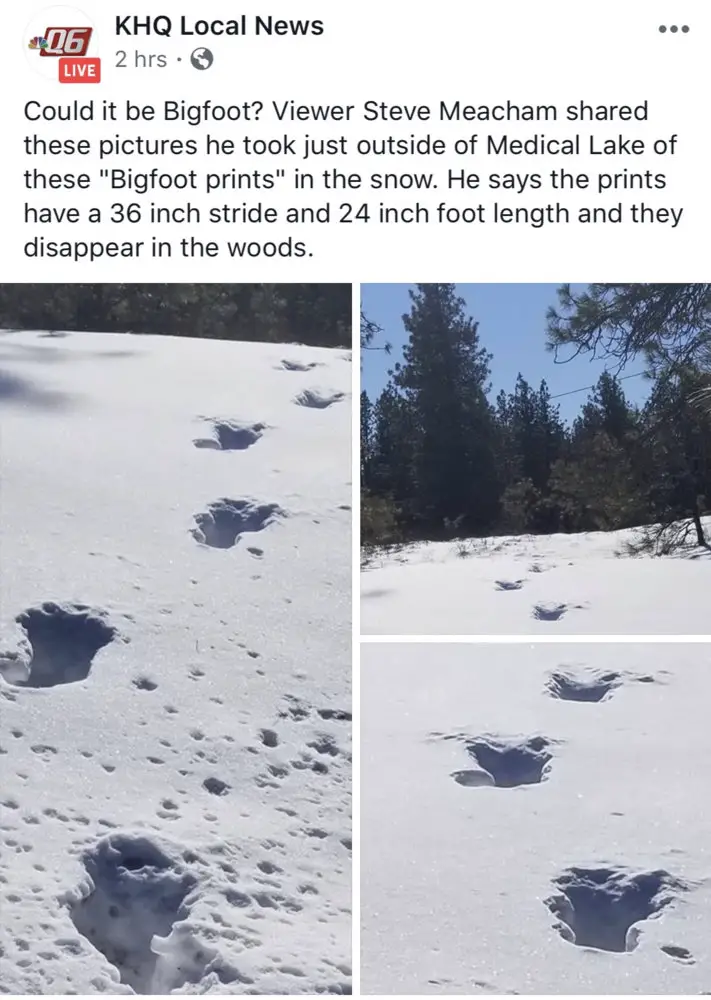The height and width of the screenshot is (1000, 711).
Task: Click the 2 hrs timestamp
Action: tap(141, 59)
